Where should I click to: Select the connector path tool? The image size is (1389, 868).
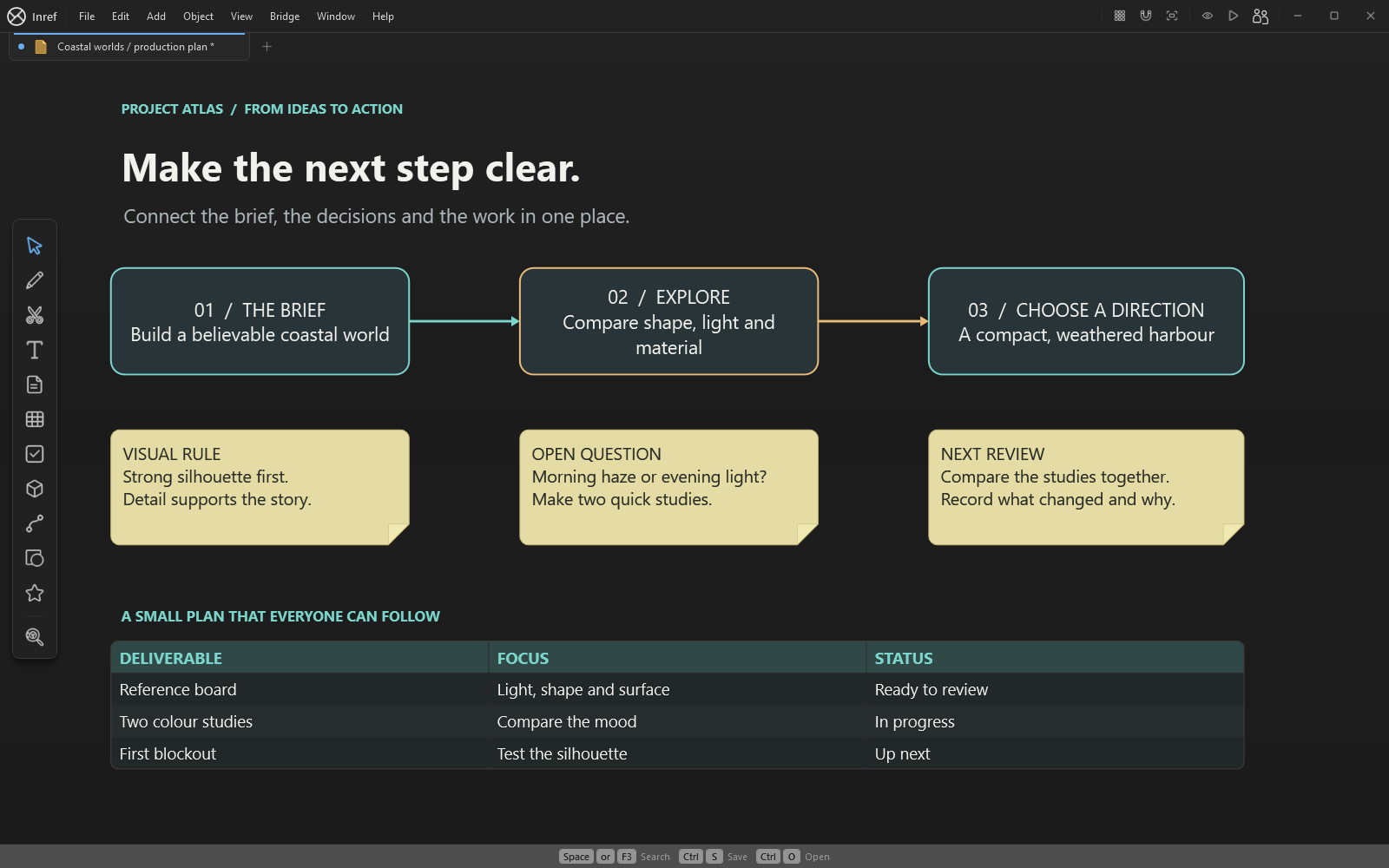(x=35, y=523)
